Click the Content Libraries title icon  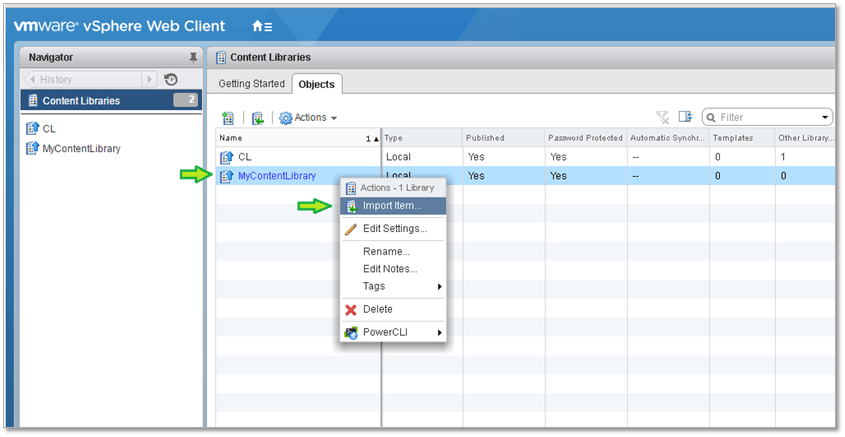coord(220,58)
